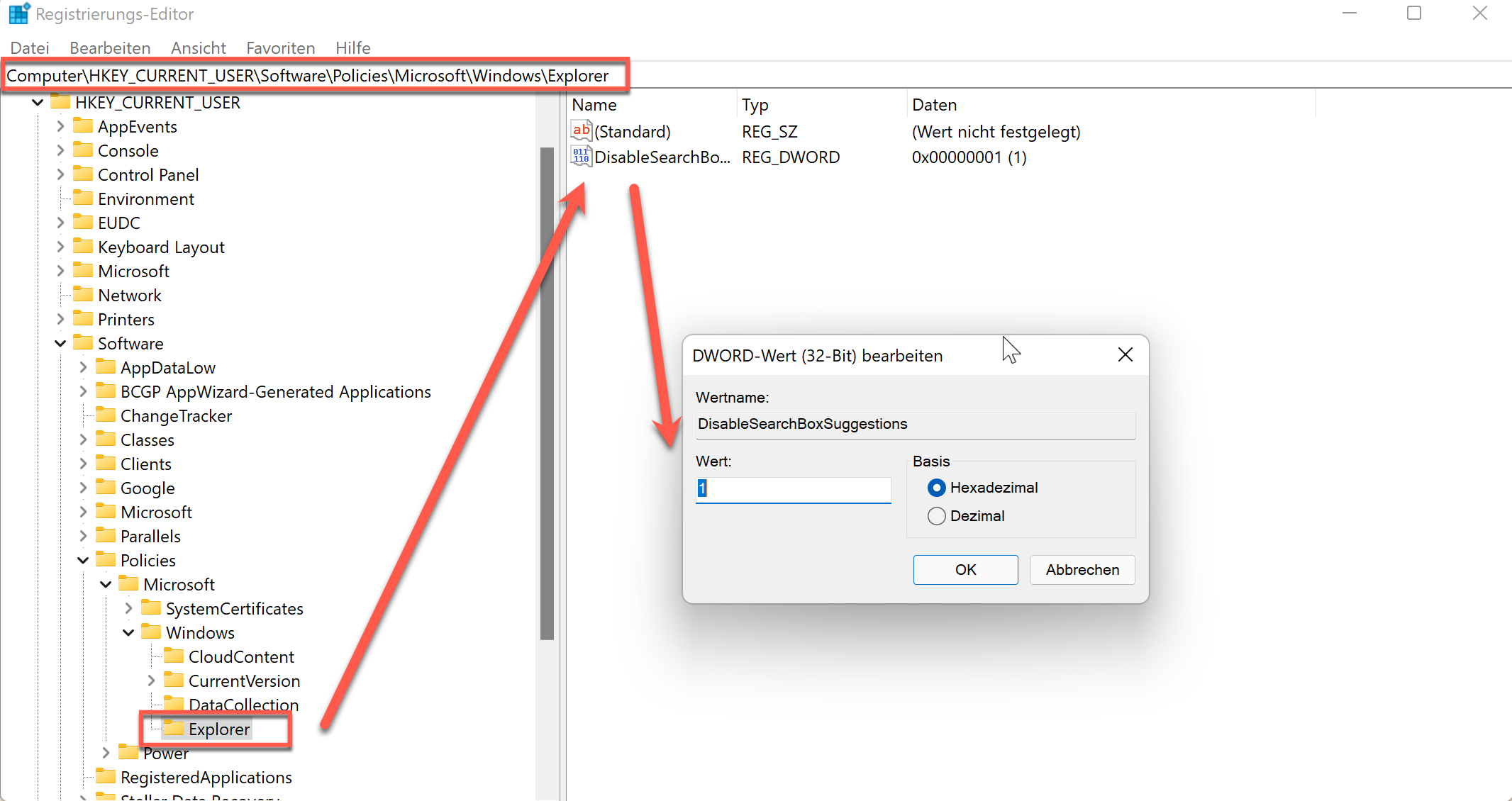Select the Microsoft key under Software
Image resolution: width=1512 pixels, height=801 pixels.
[x=156, y=512]
